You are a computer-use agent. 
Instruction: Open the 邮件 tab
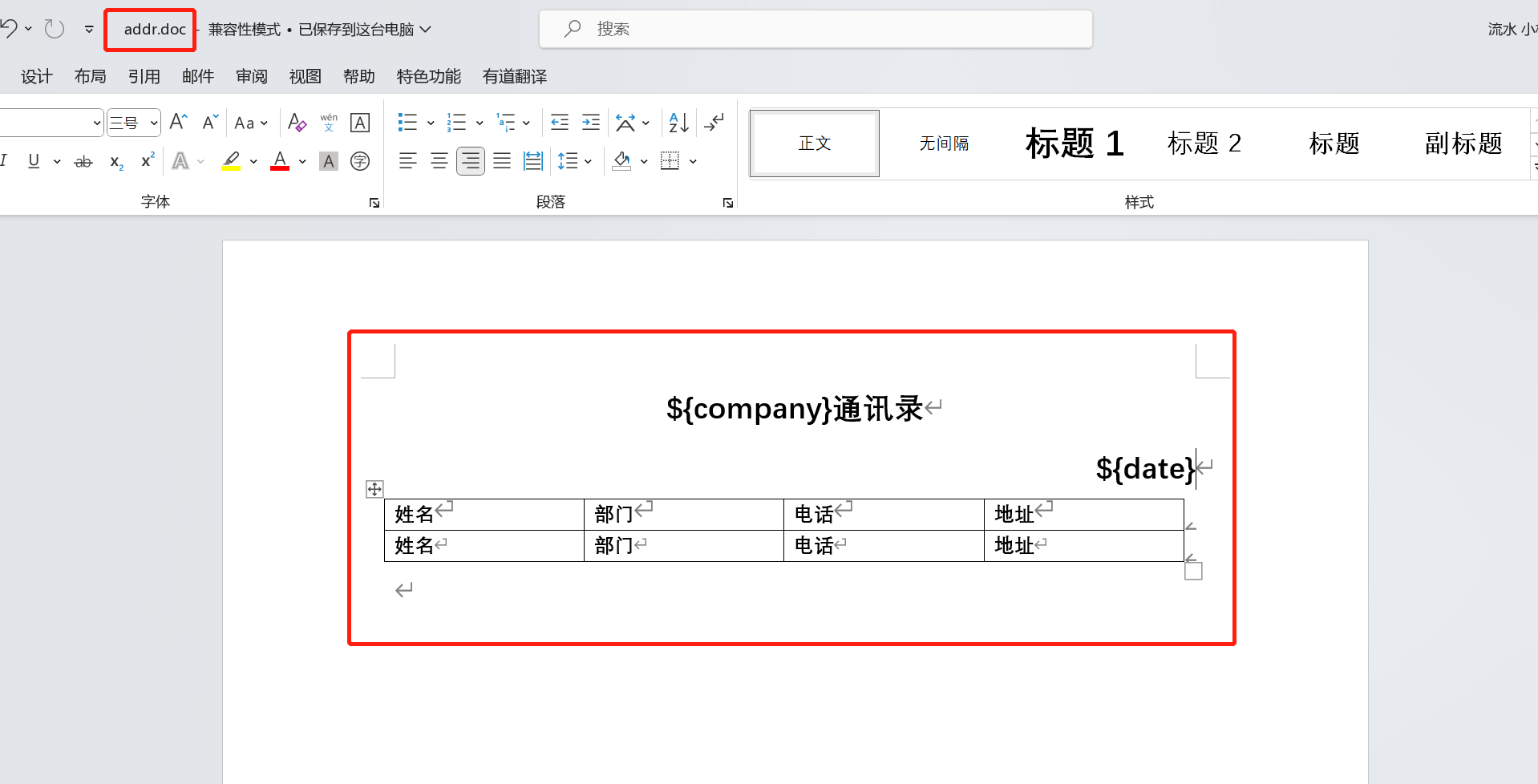click(x=198, y=76)
